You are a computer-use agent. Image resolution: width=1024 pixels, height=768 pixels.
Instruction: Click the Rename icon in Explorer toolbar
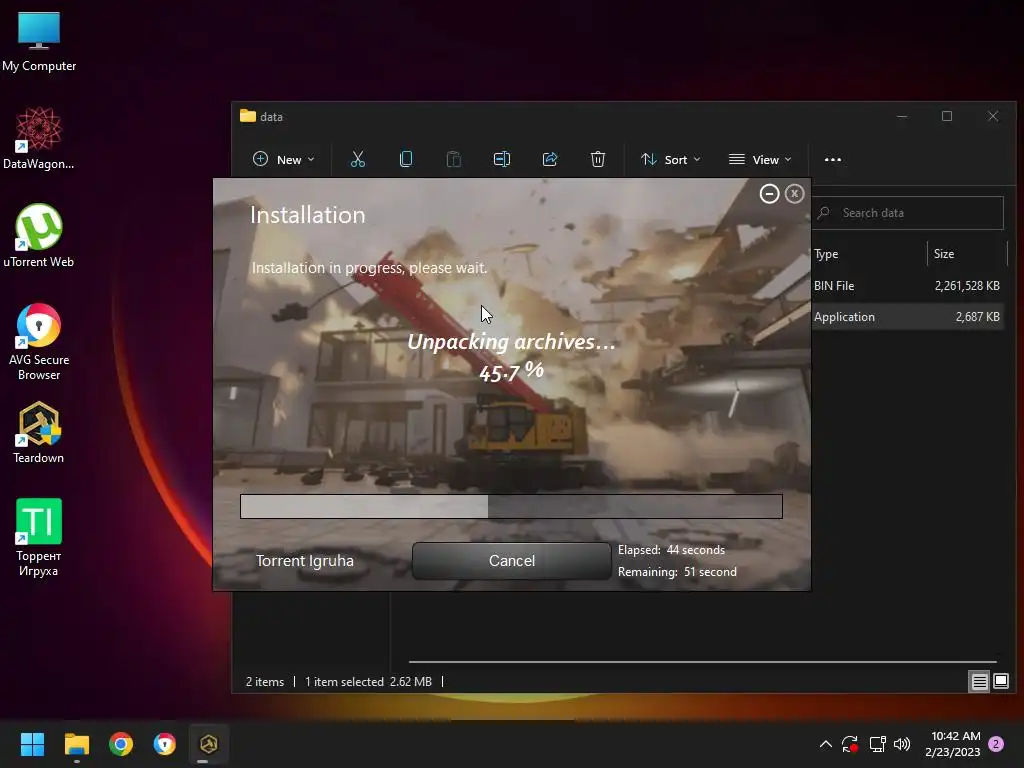click(502, 159)
